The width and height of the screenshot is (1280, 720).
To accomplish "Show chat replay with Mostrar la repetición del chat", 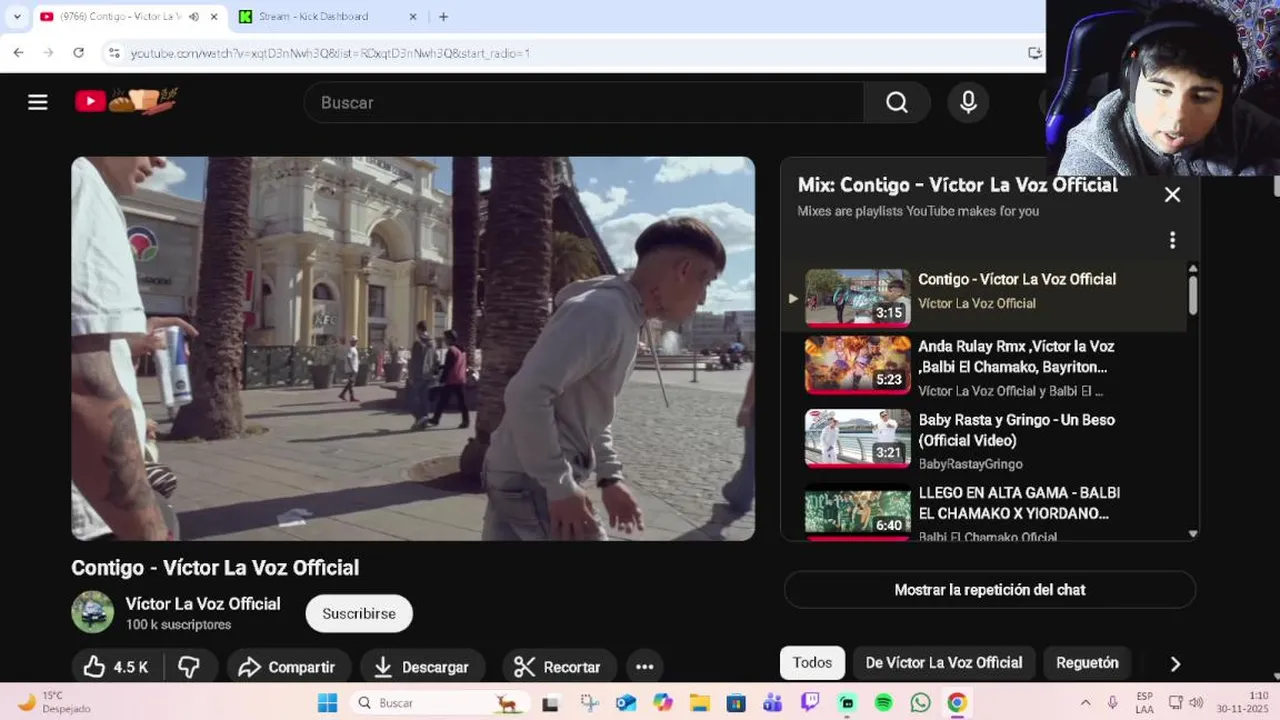I will 990,590.
